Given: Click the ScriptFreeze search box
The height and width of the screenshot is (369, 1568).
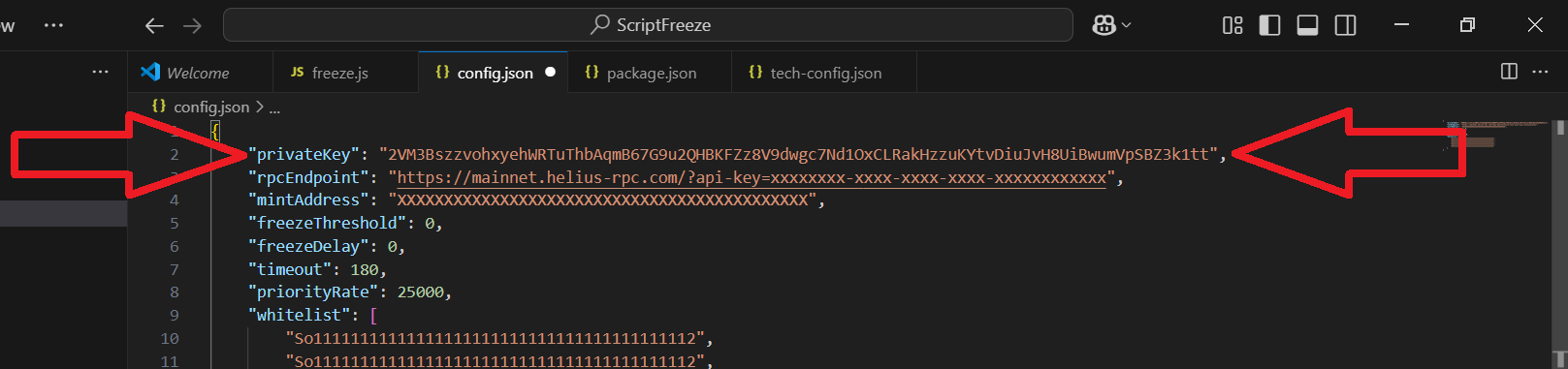Looking at the screenshot, I should 648,25.
